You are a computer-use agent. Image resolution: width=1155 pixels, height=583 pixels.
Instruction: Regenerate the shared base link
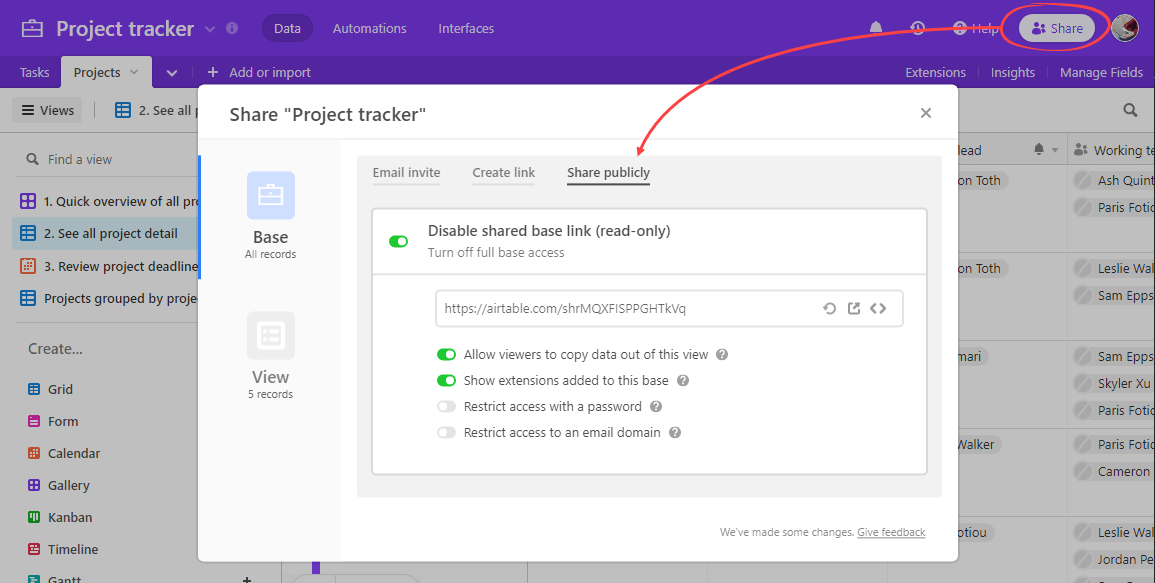(x=830, y=308)
